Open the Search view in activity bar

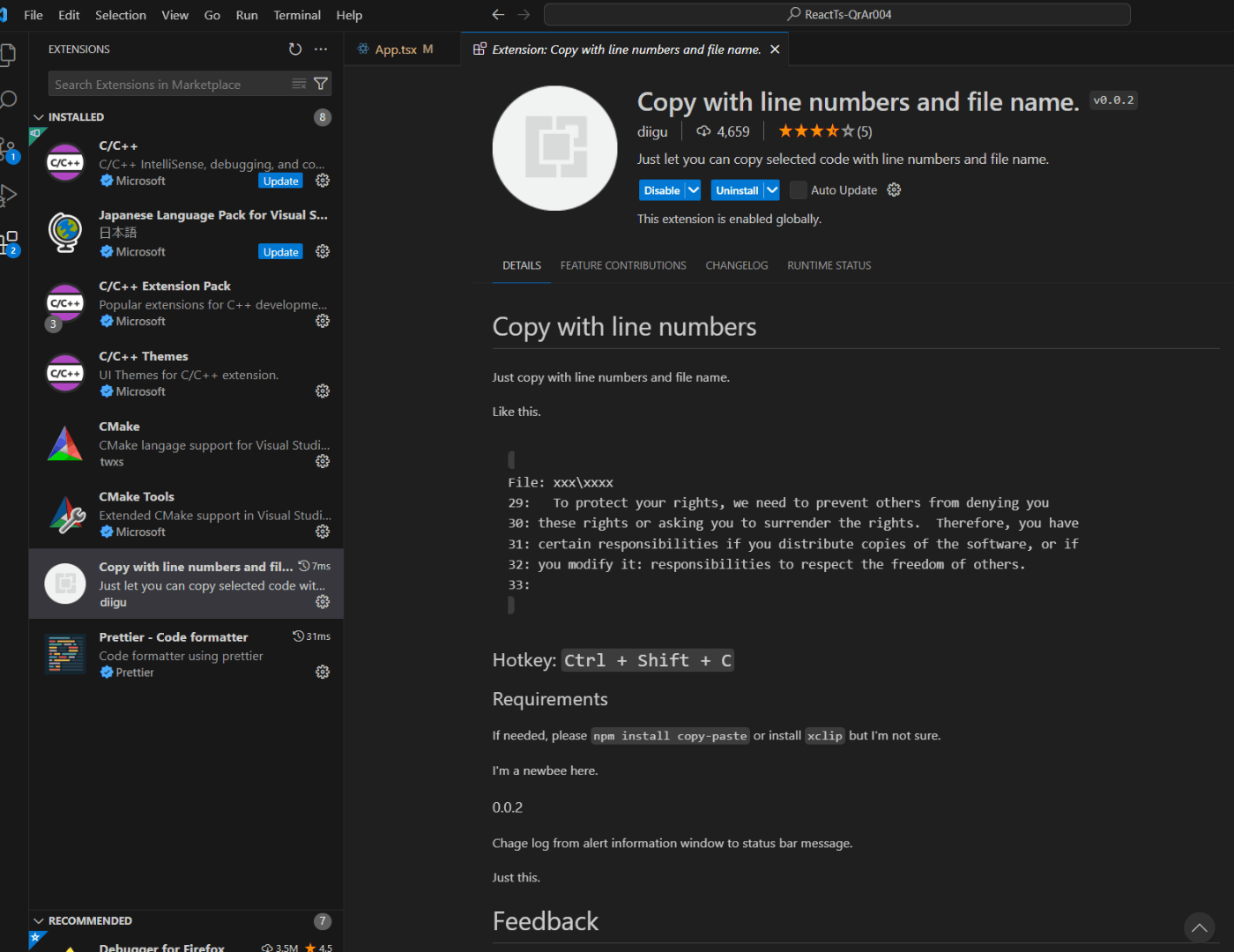coord(8,100)
